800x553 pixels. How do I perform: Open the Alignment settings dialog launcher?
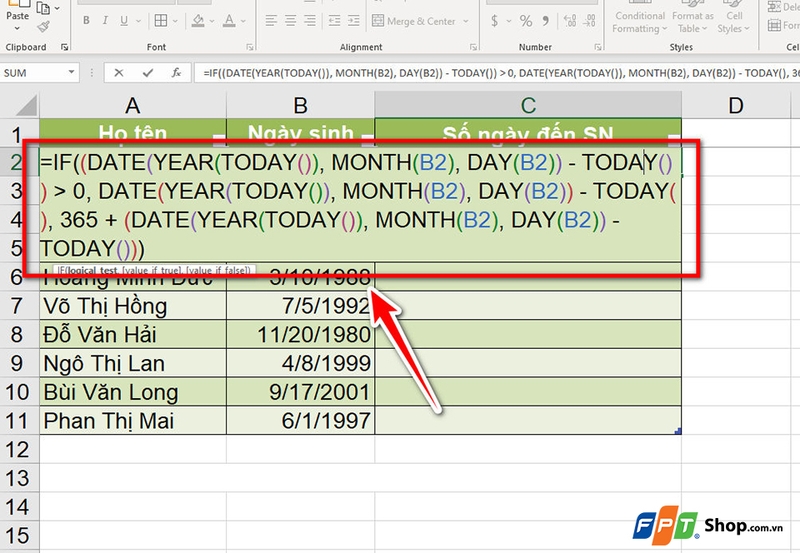[473, 47]
